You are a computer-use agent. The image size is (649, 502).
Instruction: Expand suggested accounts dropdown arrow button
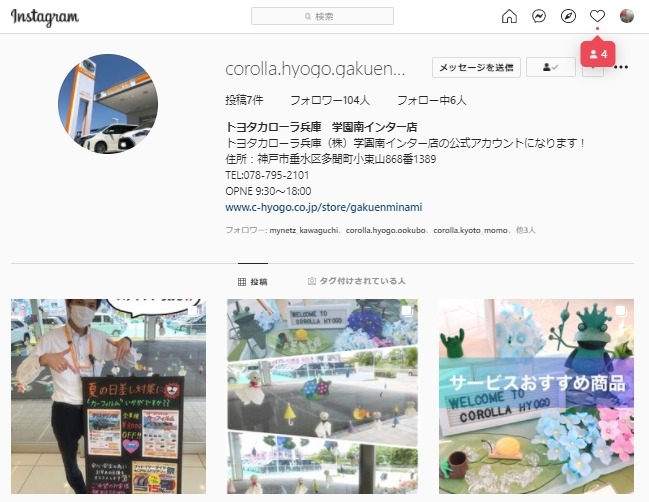point(593,71)
